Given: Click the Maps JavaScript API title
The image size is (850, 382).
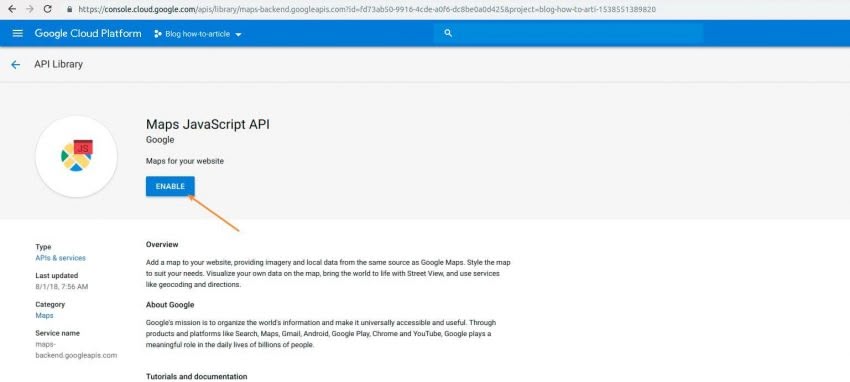Looking at the screenshot, I should (208, 124).
